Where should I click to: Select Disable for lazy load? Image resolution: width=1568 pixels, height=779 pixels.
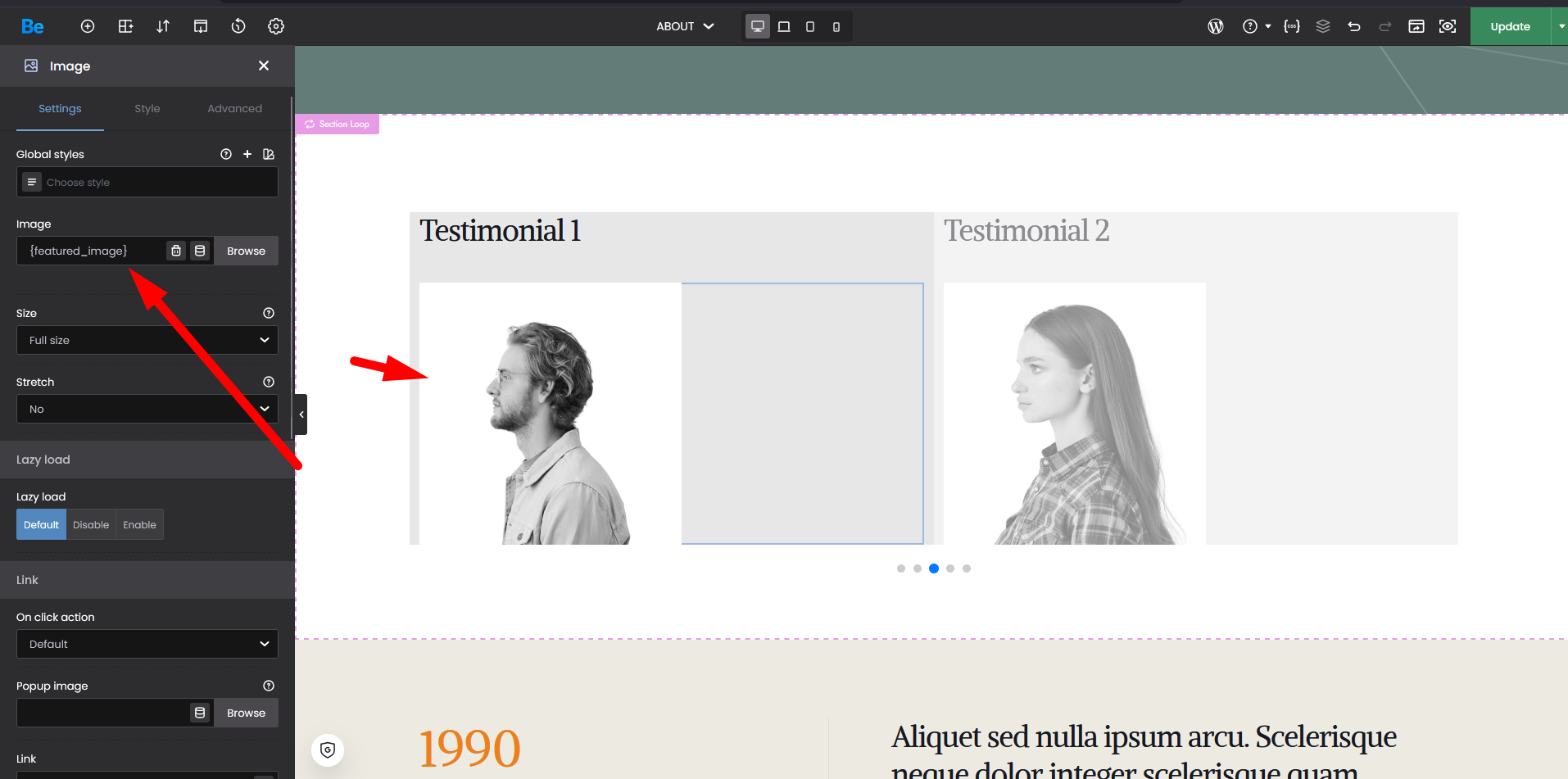point(91,525)
